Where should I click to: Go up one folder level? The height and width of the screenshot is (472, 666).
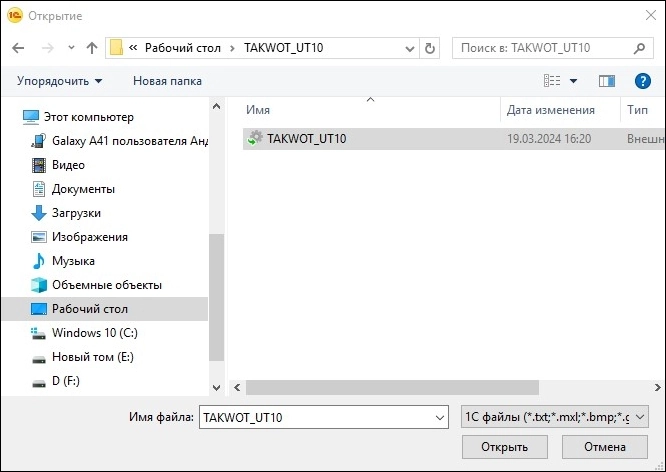[92, 48]
